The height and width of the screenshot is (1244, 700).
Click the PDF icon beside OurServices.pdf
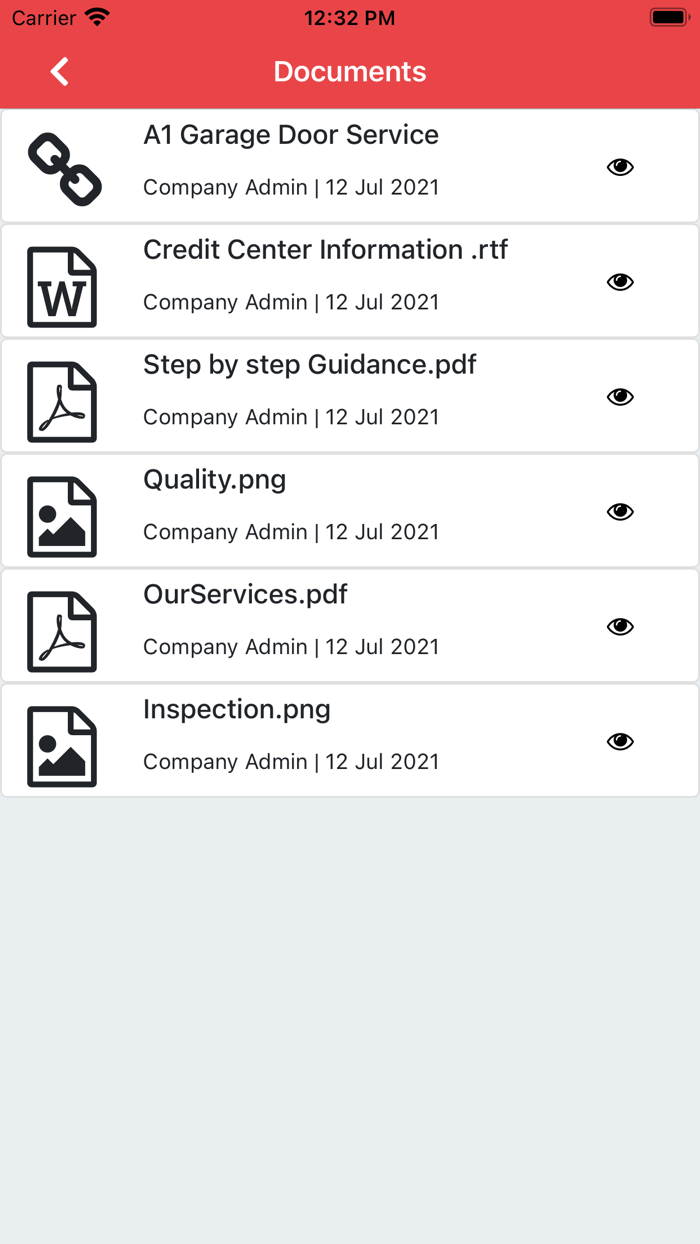tap(62, 632)
